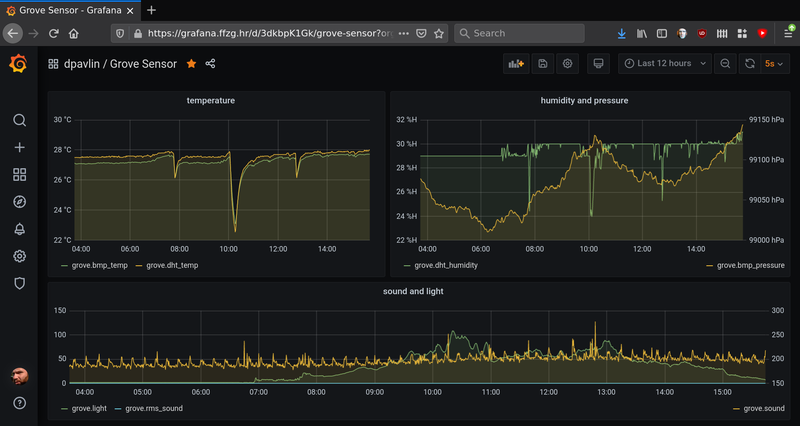Open the Grafana home logo
800x426 pixels.
point(18,64)
